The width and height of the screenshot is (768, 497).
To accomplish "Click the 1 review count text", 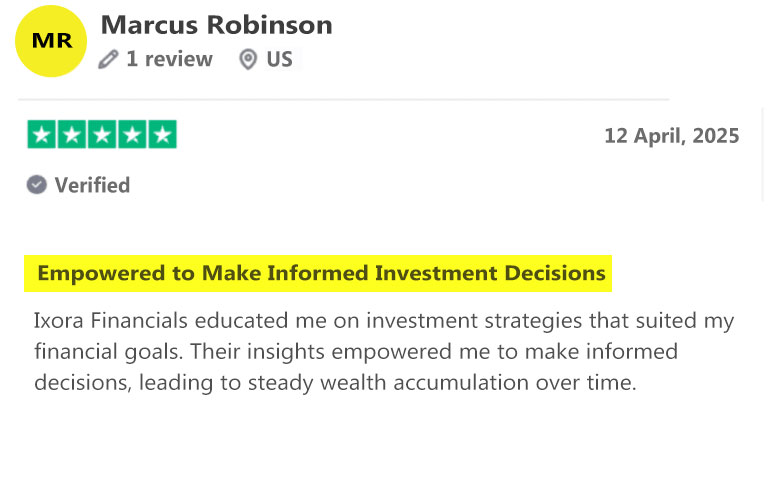I will point(169,59).
